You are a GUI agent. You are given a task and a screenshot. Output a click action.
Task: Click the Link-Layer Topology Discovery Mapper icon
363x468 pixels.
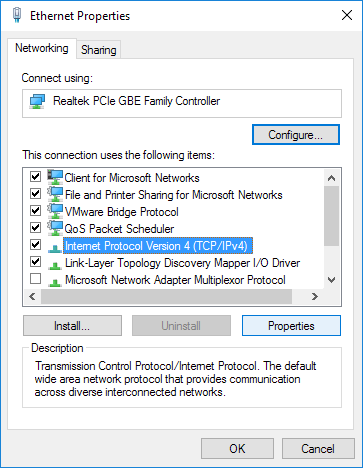click(x=55, y=265)
